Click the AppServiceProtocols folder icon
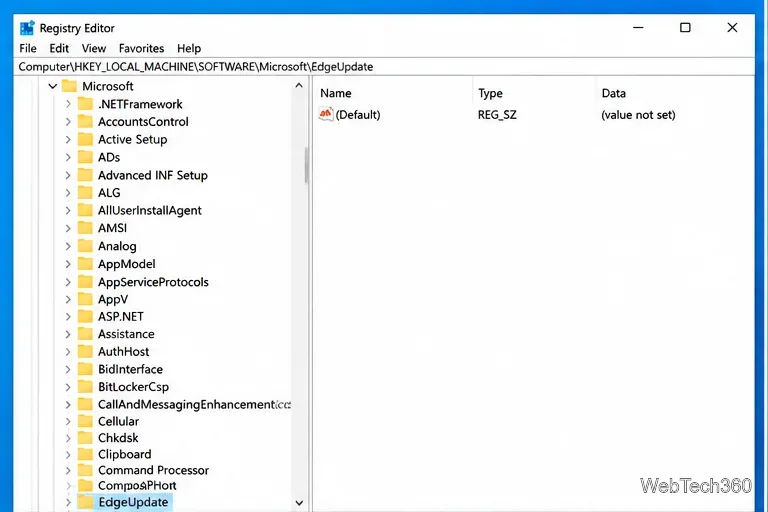Screen dimensions: 768x512 click(85, 282)
